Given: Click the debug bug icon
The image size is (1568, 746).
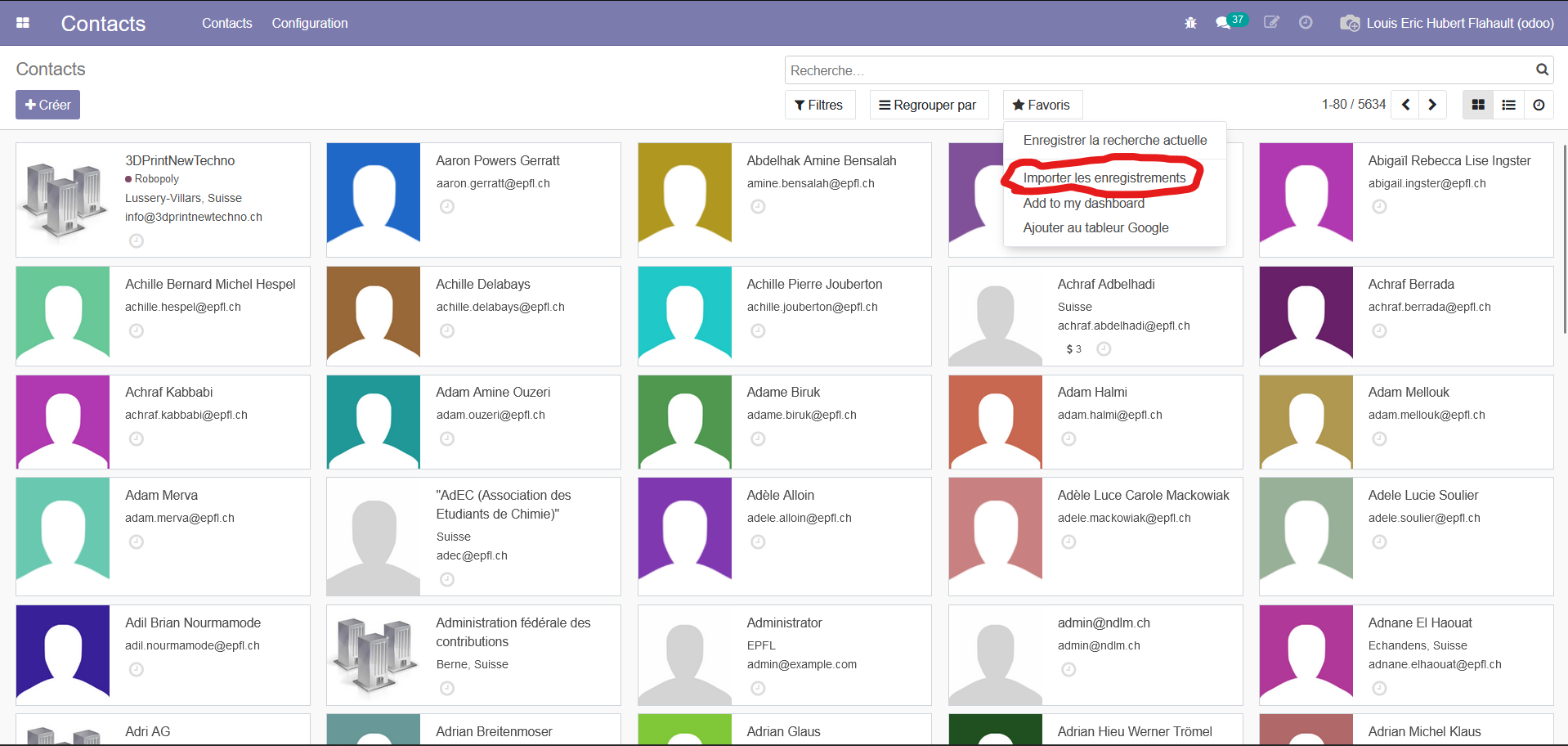Looking at the screenshot, I should point(1190,23).
